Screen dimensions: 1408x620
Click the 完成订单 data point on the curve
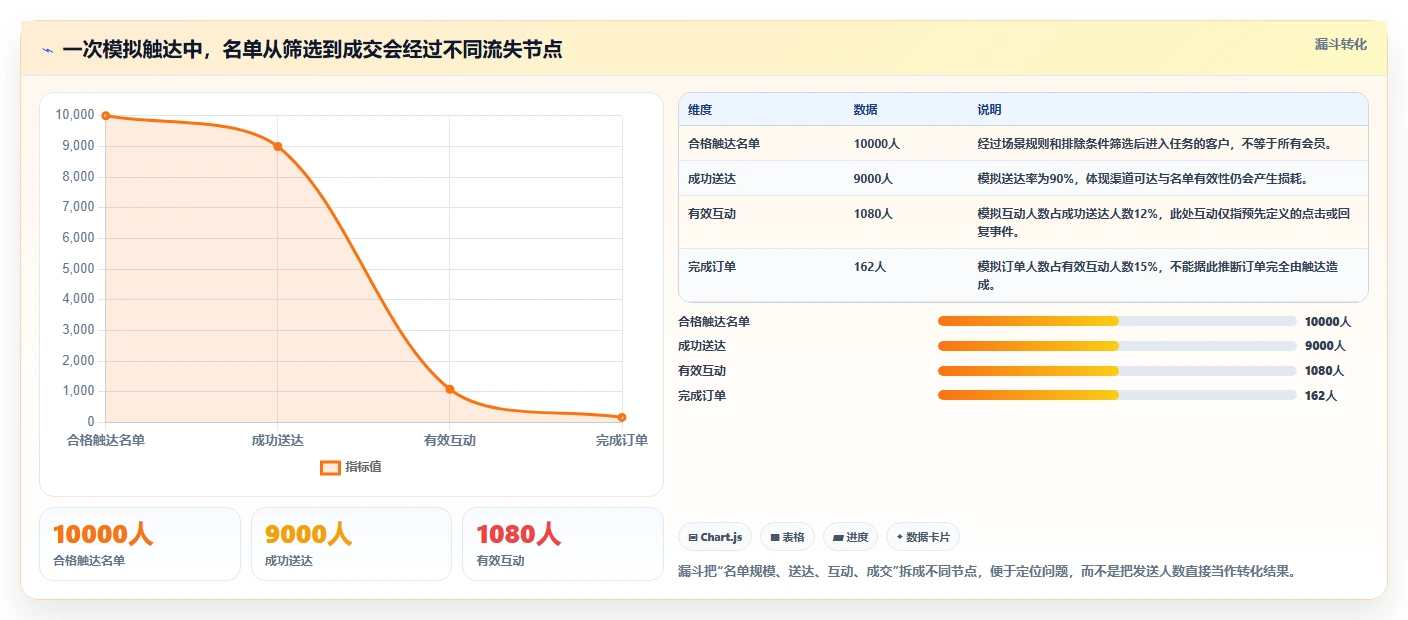pos(622,417)
